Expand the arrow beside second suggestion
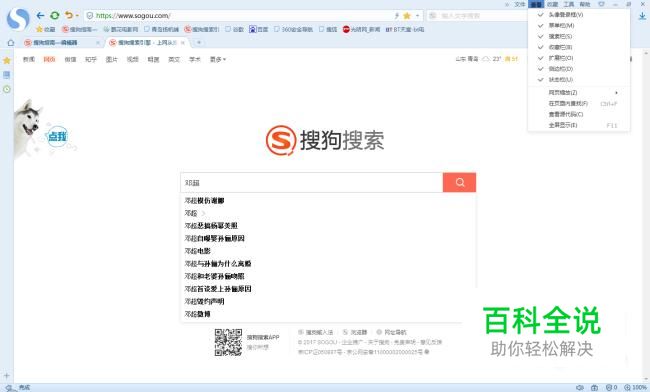This screenshot has width=650, height=392. pyautogui.click(x=203, y=213)
